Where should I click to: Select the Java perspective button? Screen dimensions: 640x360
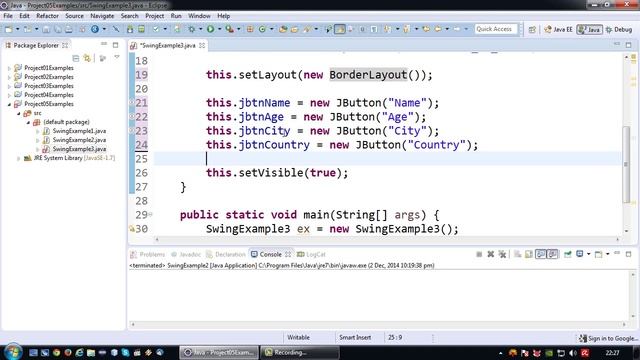(589, 29)
